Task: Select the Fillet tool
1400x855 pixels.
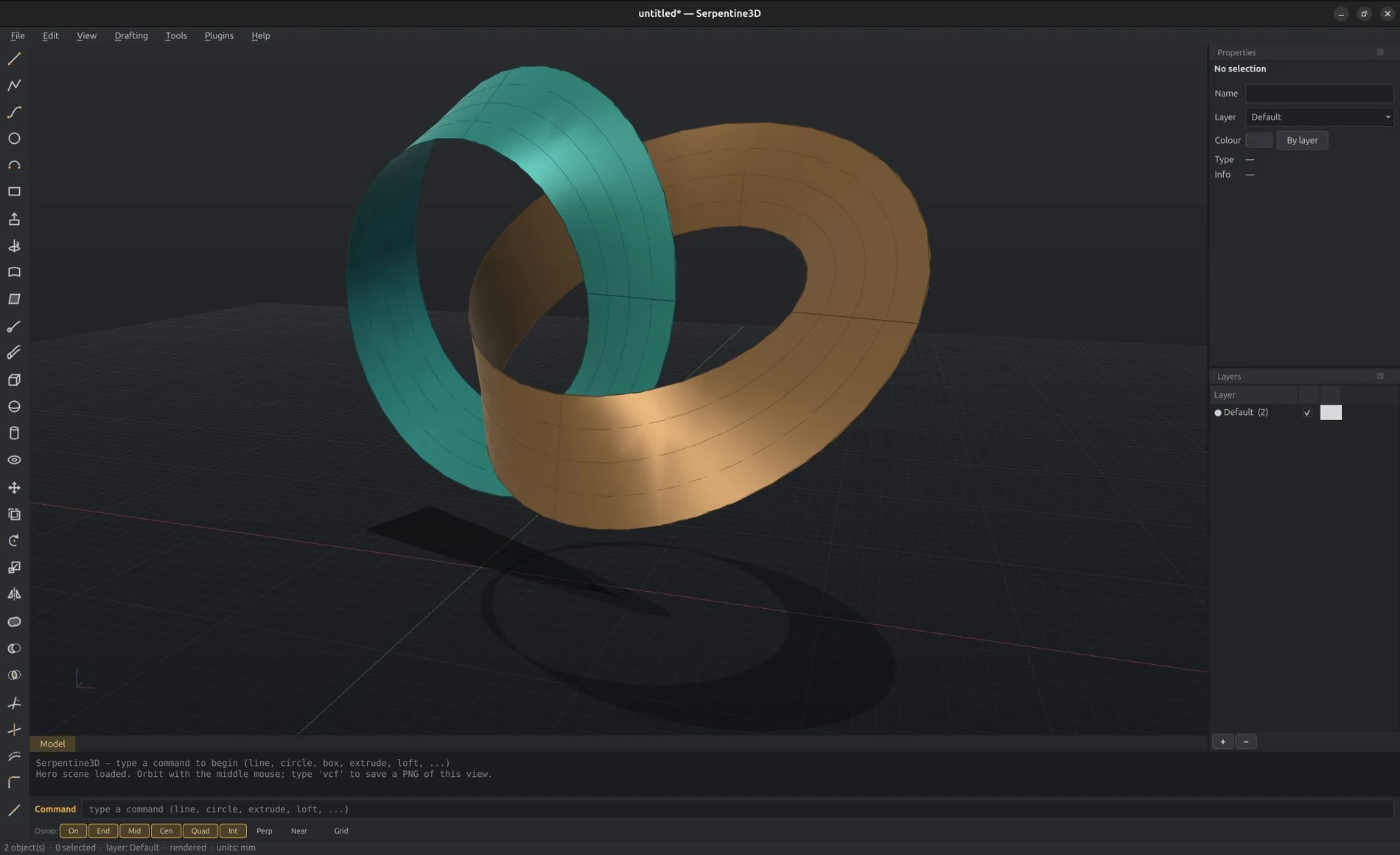Action: click(x=14, y=783)
